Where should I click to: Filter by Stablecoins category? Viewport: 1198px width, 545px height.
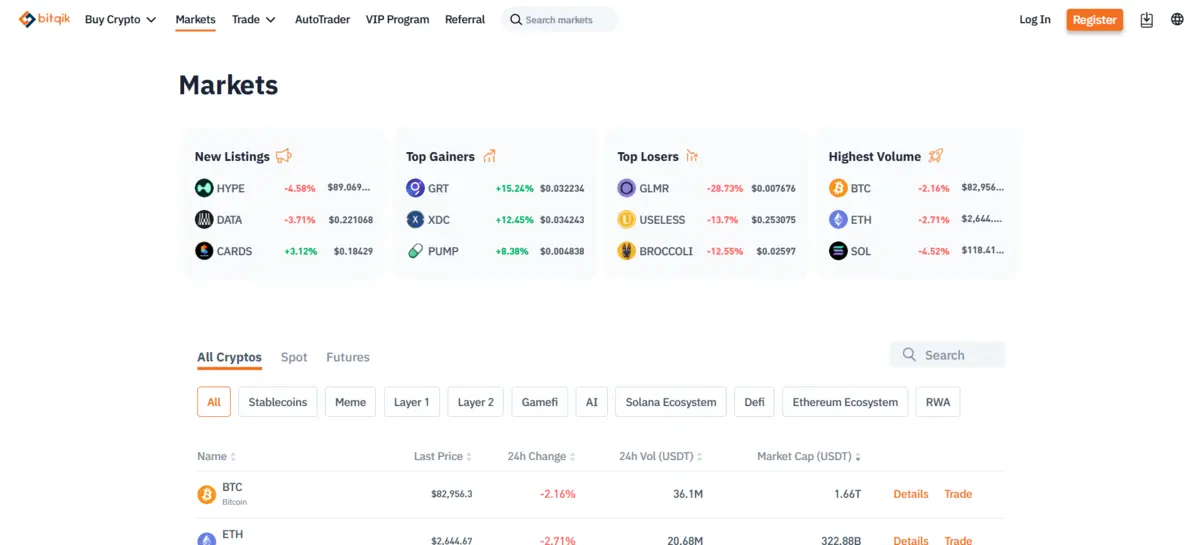click(278, 402)
